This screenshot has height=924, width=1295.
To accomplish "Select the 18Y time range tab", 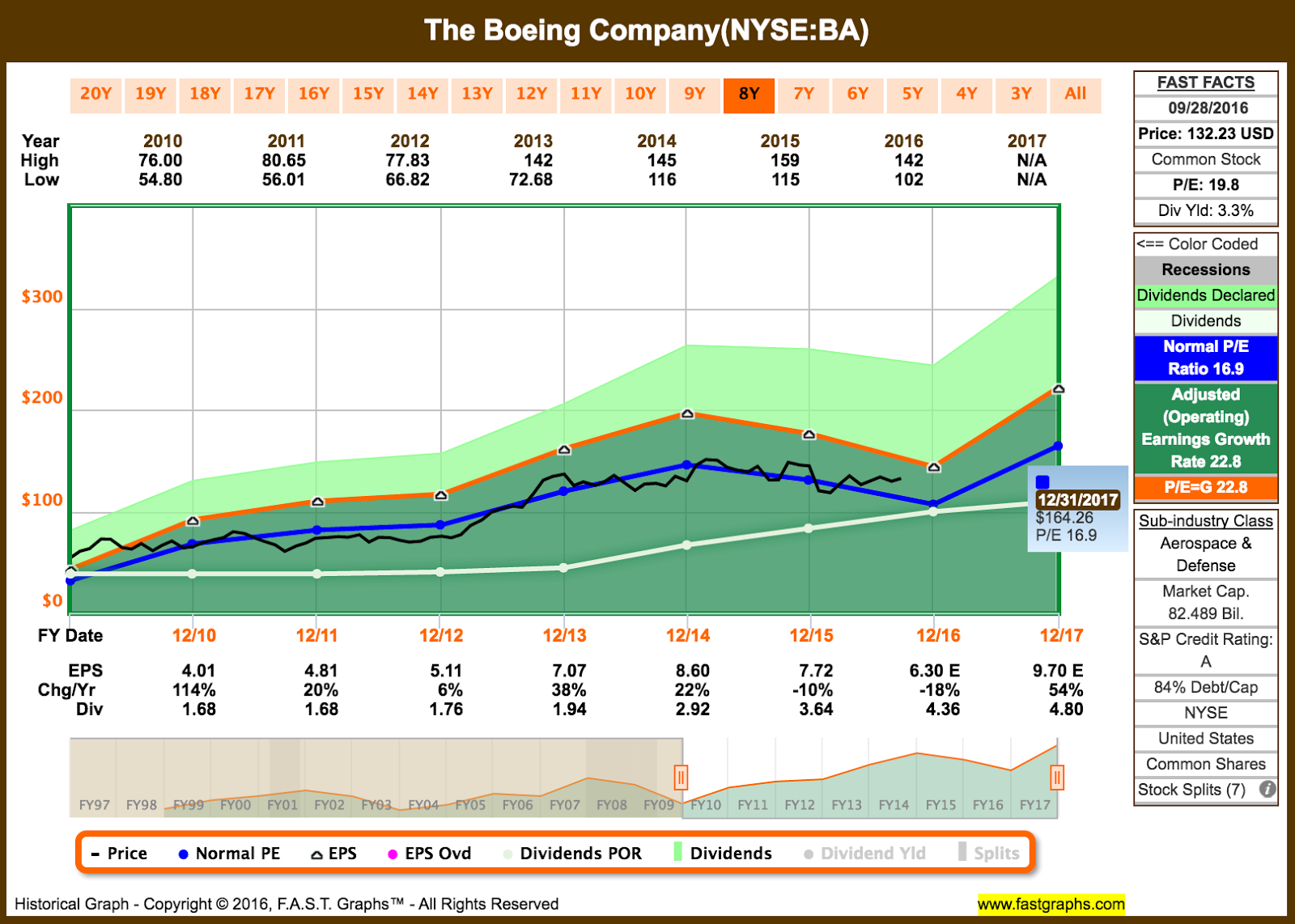I will [x=205, y=95].
